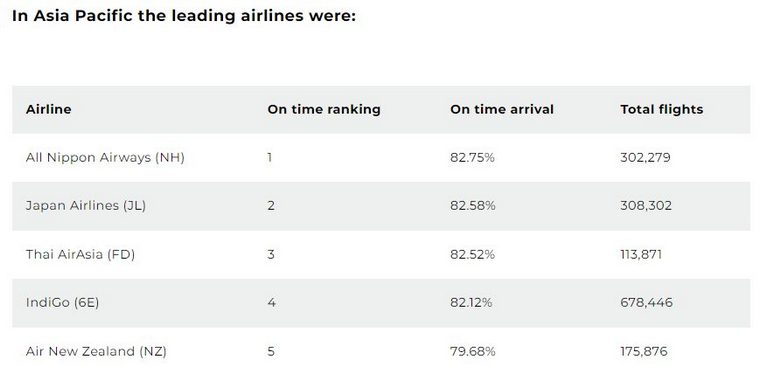This screenshot has width=760, height=374.
Task: Click the 82.75% on time arrival value
Action: [472, 157]
